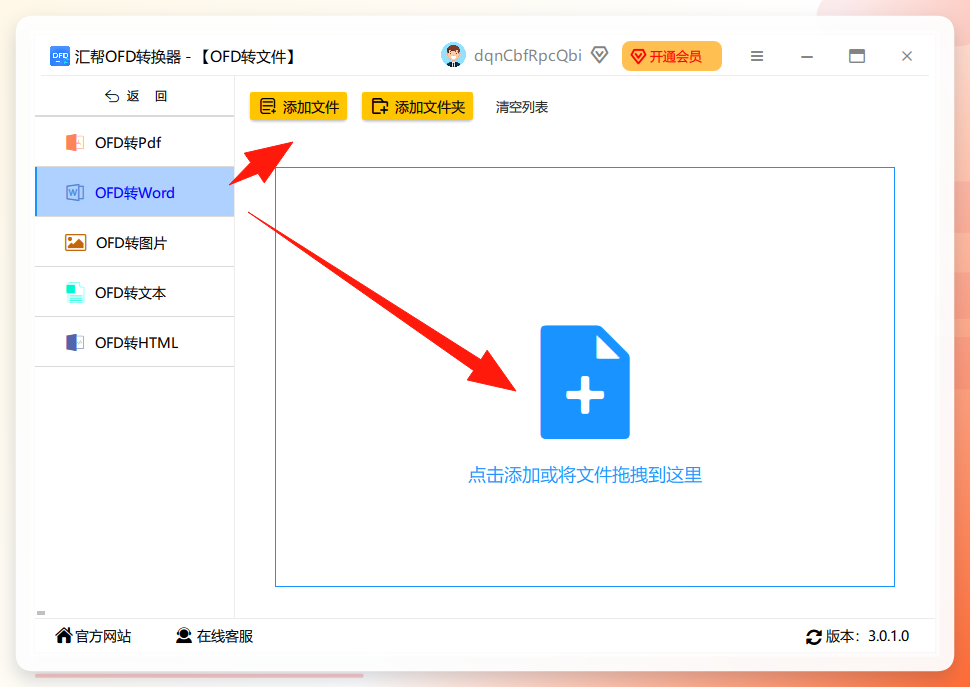This screenshot has height=687, width=970.
Task: Click the title 汇帮OFD转换器
Action: coord(128,57)
